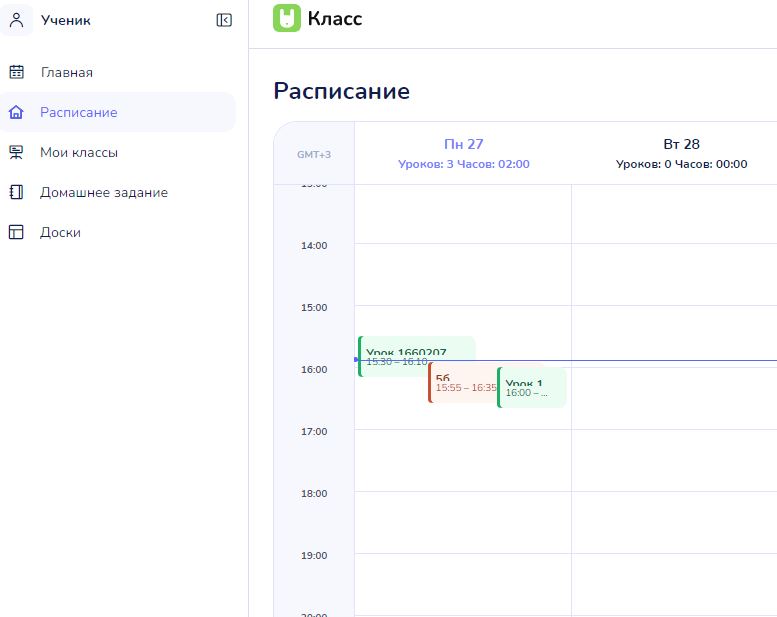Viewport: 777px width, 617px height.
Task: Click the Расписание house icon
Action: (x=16, y=112)
